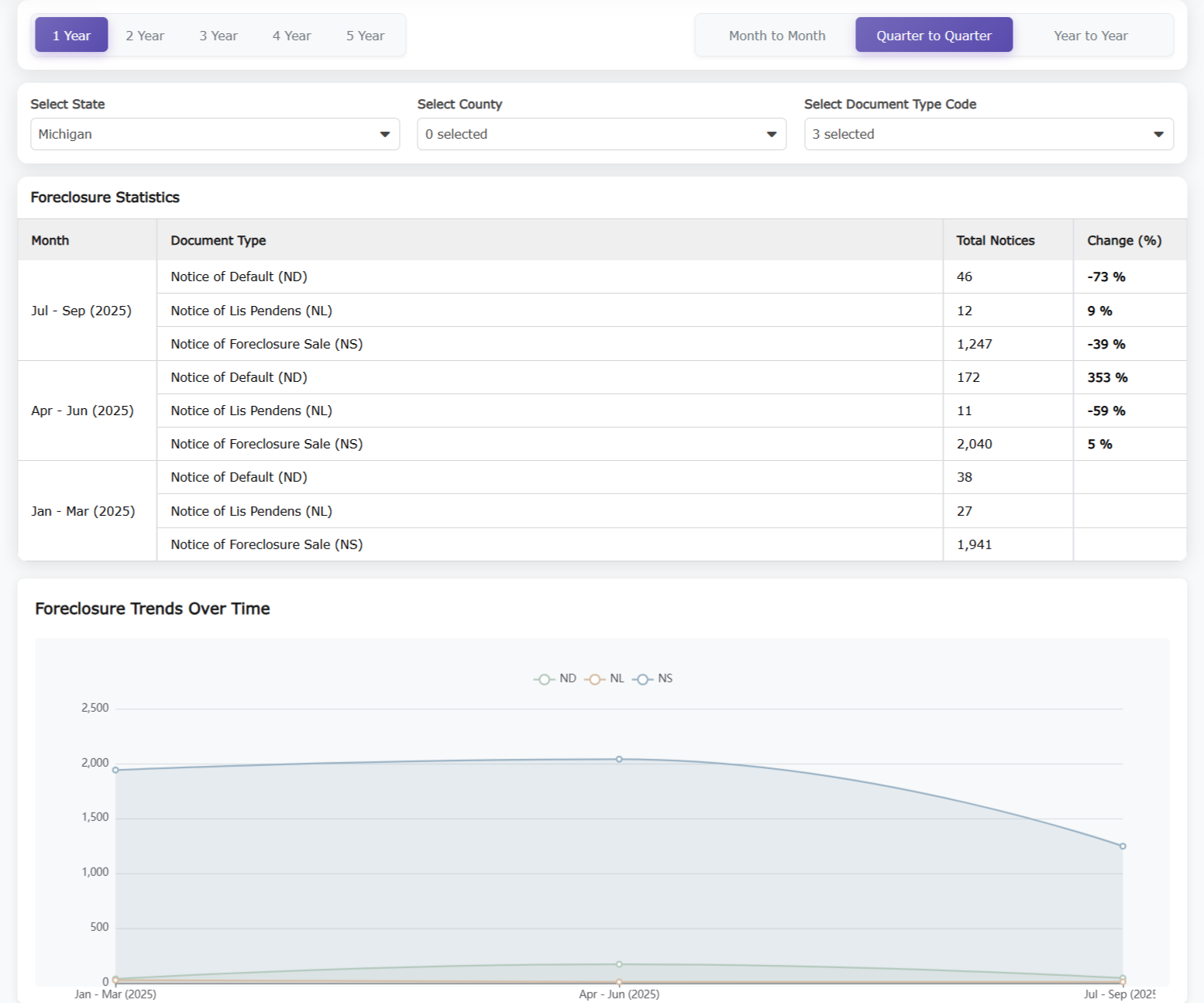Select the 4 Year range
This screenshot has height=1003, width=1204.
click(291, 36)
